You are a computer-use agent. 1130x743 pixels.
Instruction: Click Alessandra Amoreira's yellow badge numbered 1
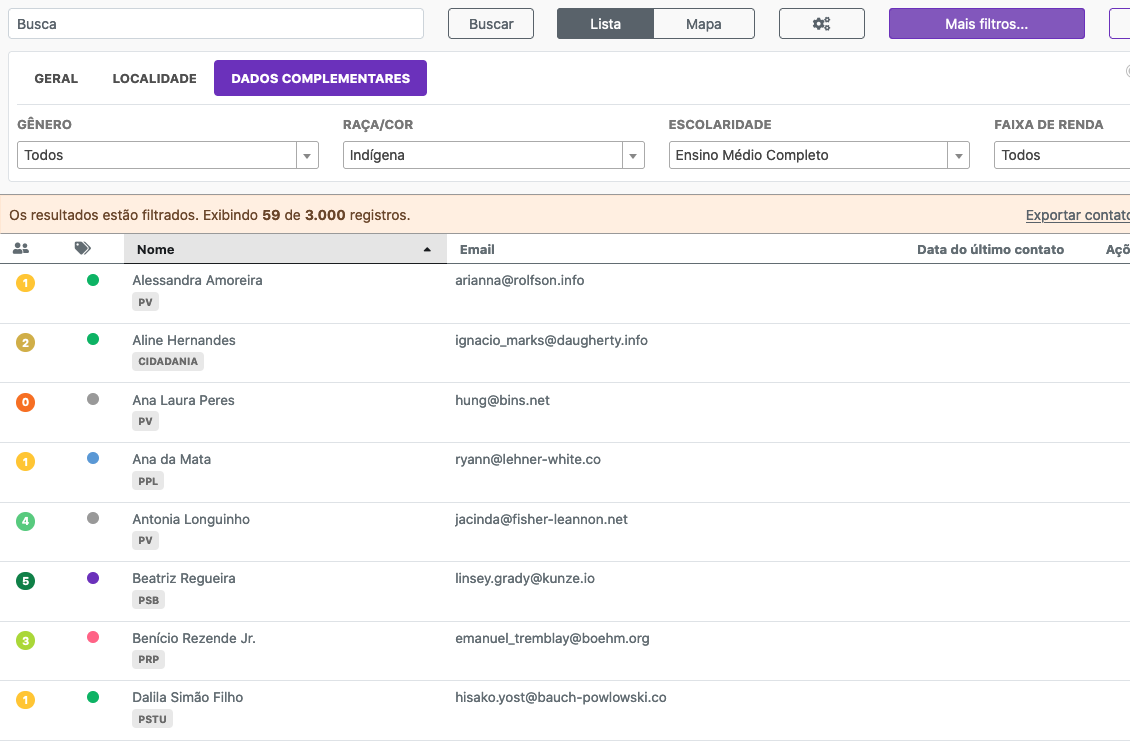[x=26, y=283]
